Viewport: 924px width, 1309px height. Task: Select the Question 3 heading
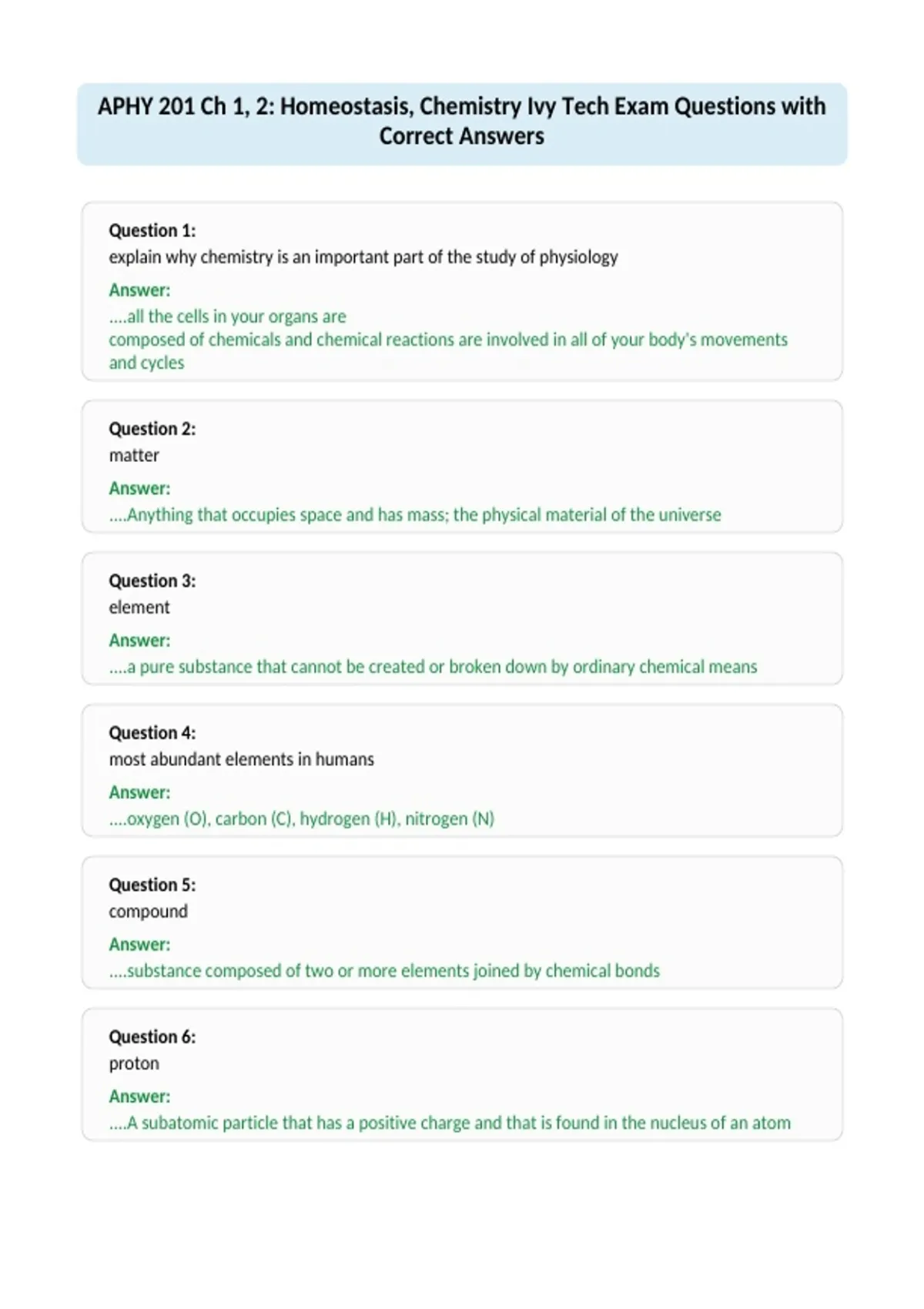click(152, 581)
